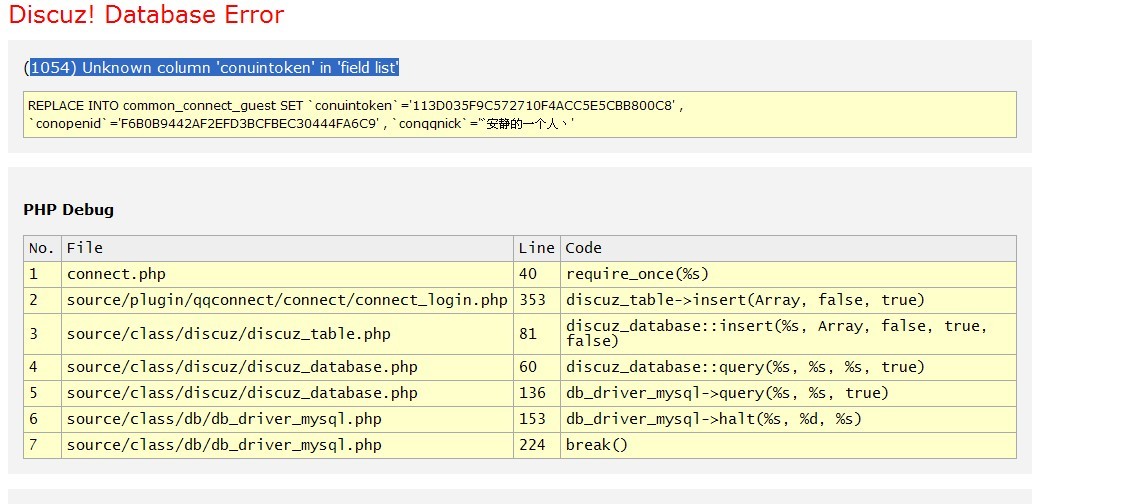Click the 'No.' column header

click(42, 248)
